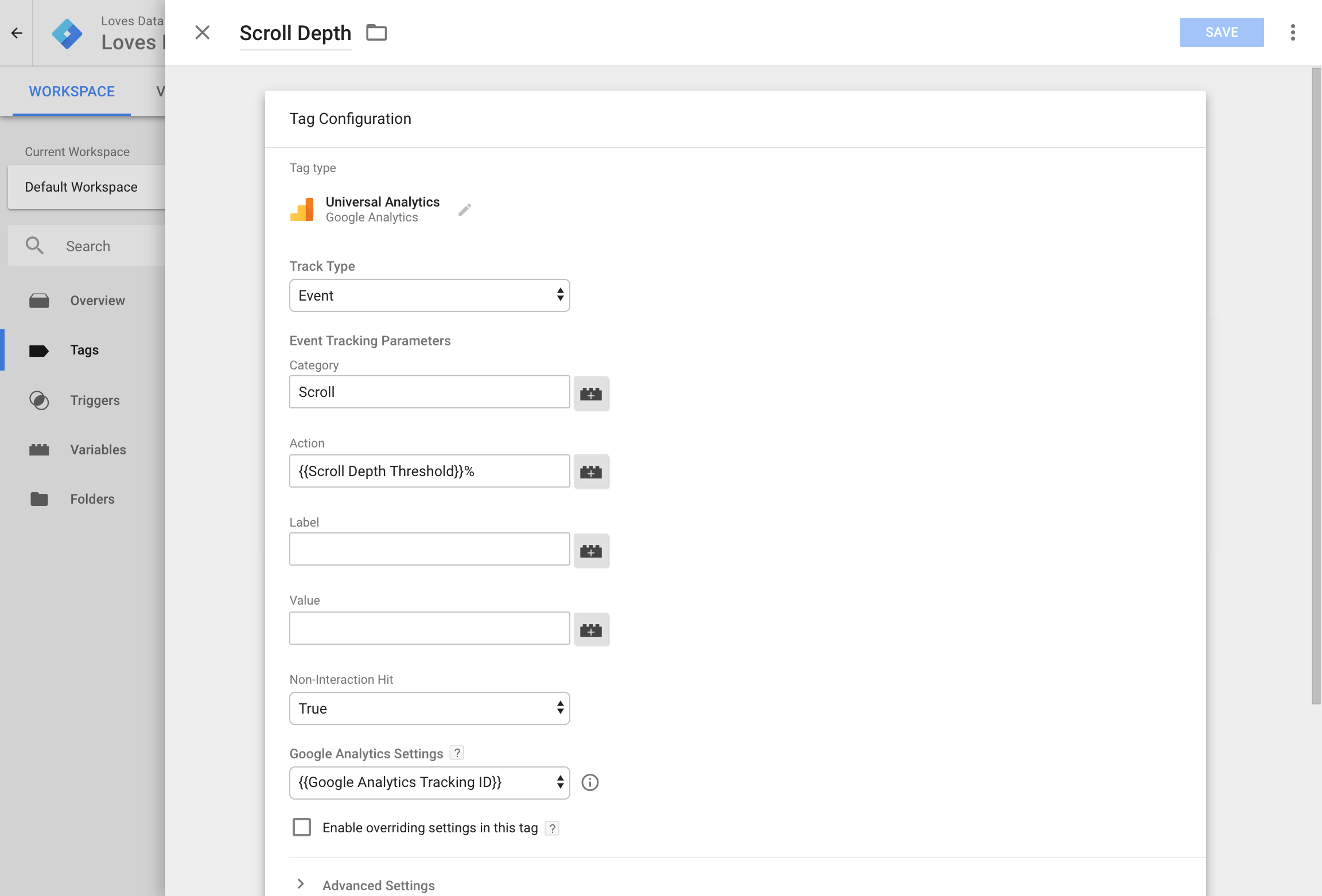
Task: Edit the Universal Analytics tag type via pencil icon
Action: (465, 209)
